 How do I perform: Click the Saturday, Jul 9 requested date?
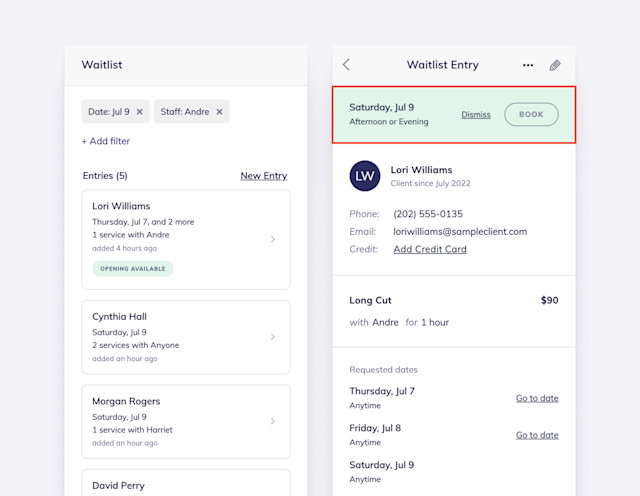[382, 465]
